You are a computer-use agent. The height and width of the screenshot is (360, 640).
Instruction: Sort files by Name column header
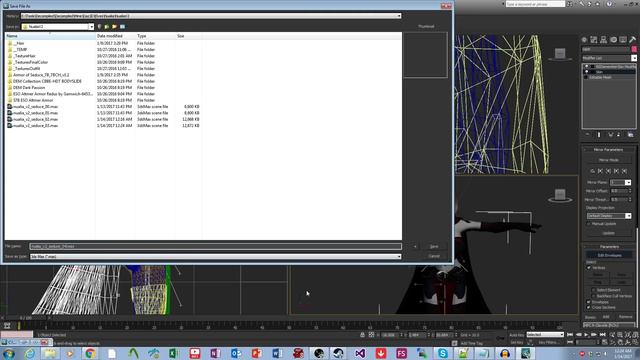click(x=50, y=36)
